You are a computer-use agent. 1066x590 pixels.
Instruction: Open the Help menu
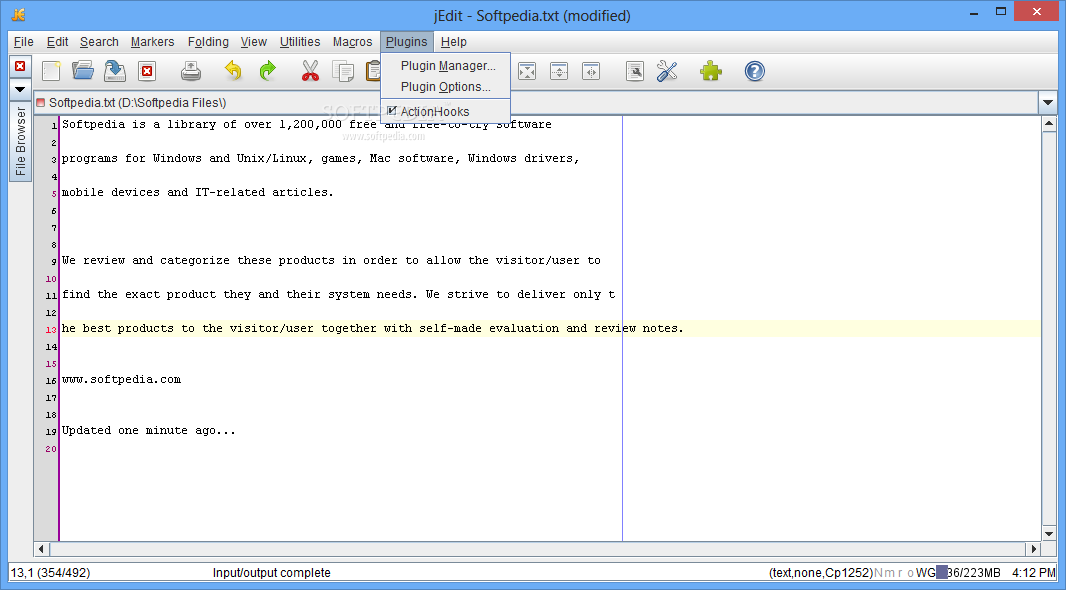453,41
